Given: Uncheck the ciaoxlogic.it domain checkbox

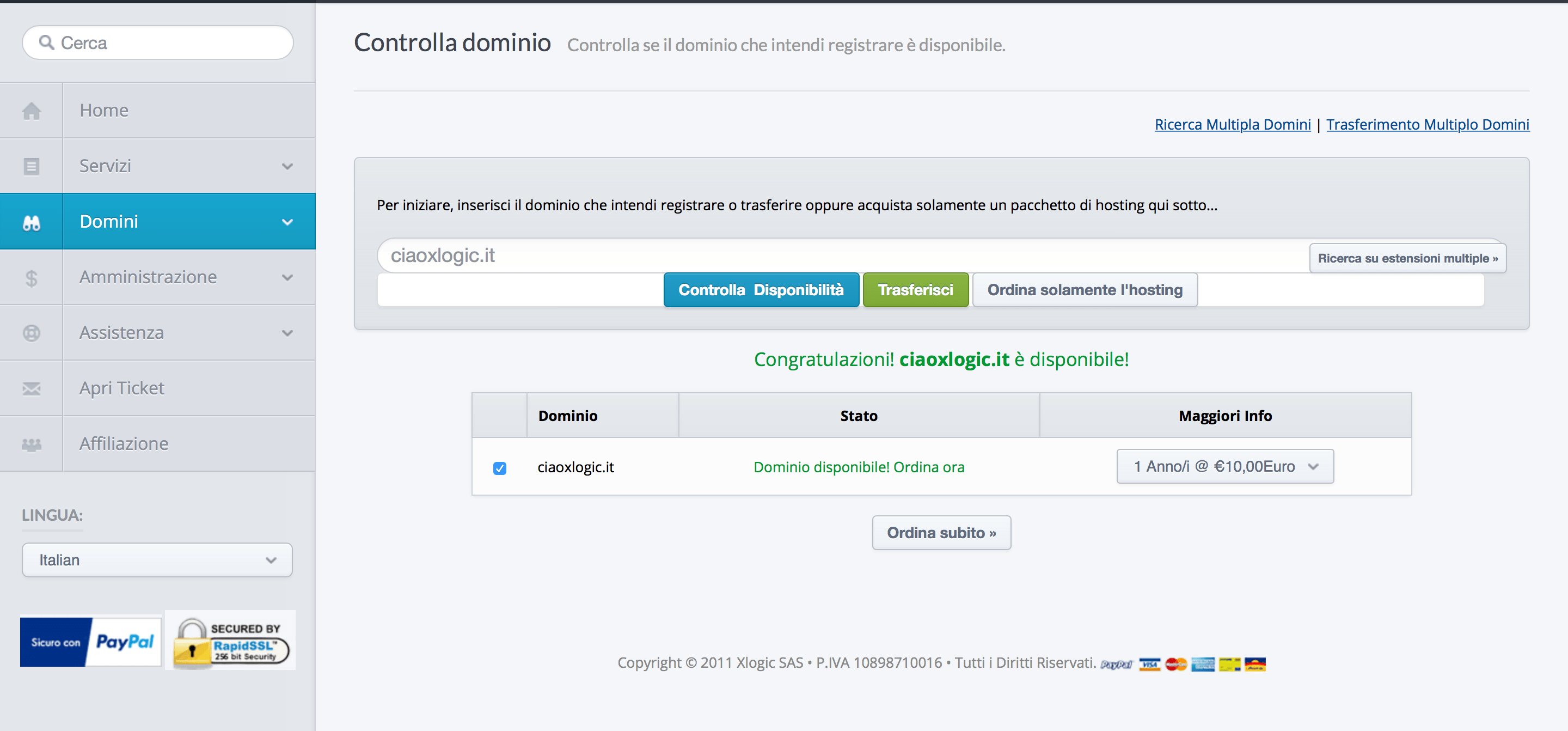Looking at the screenshot, I should click(499, 468).
